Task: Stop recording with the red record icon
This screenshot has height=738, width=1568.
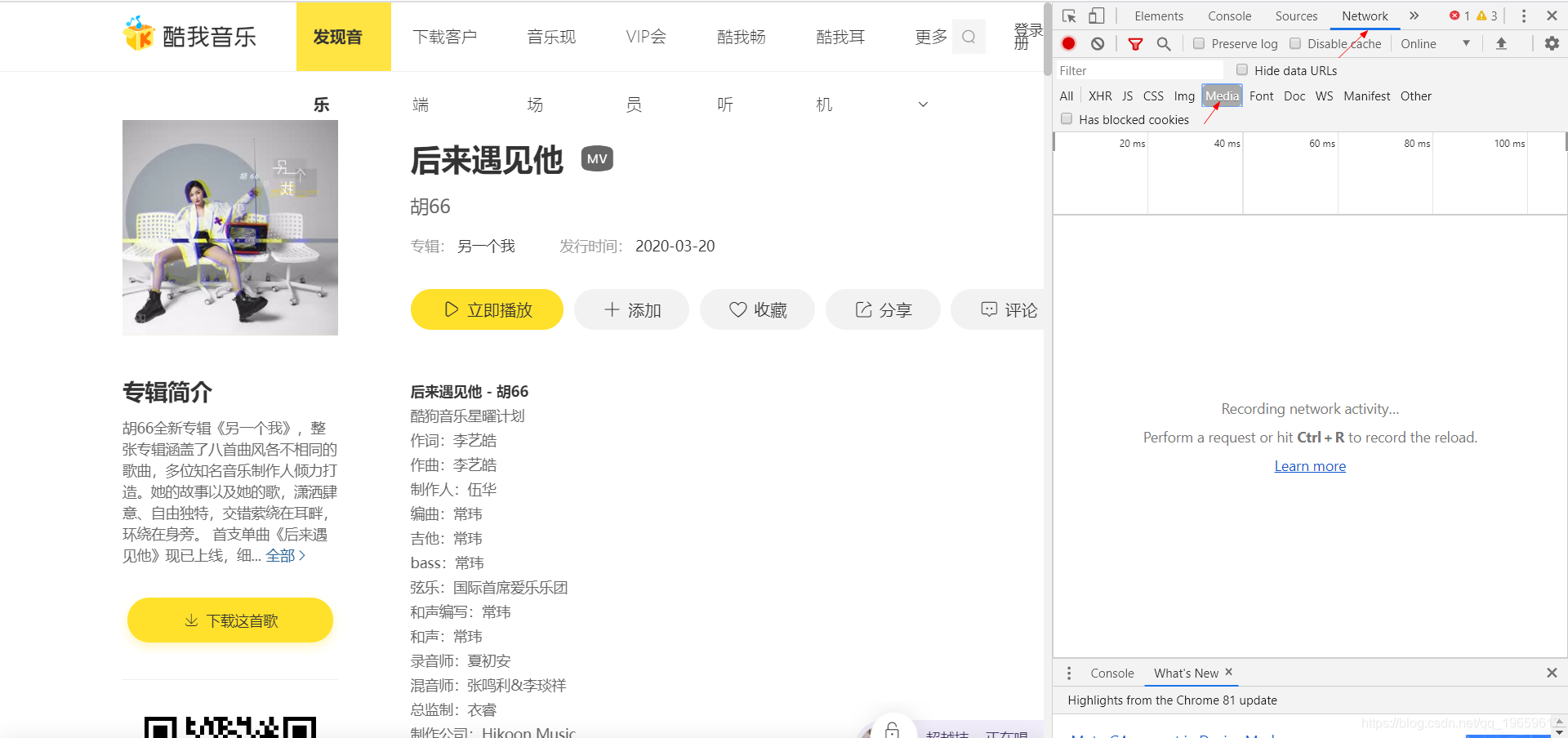Action: pyautogui.click(x=1069, y=43)
